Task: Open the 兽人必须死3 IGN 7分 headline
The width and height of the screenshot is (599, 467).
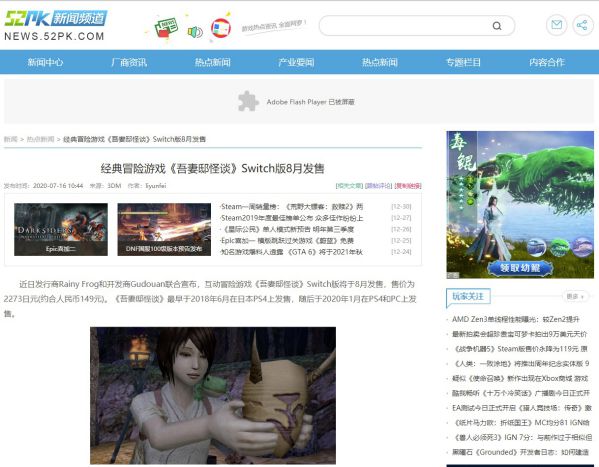Action: [522, 437]
